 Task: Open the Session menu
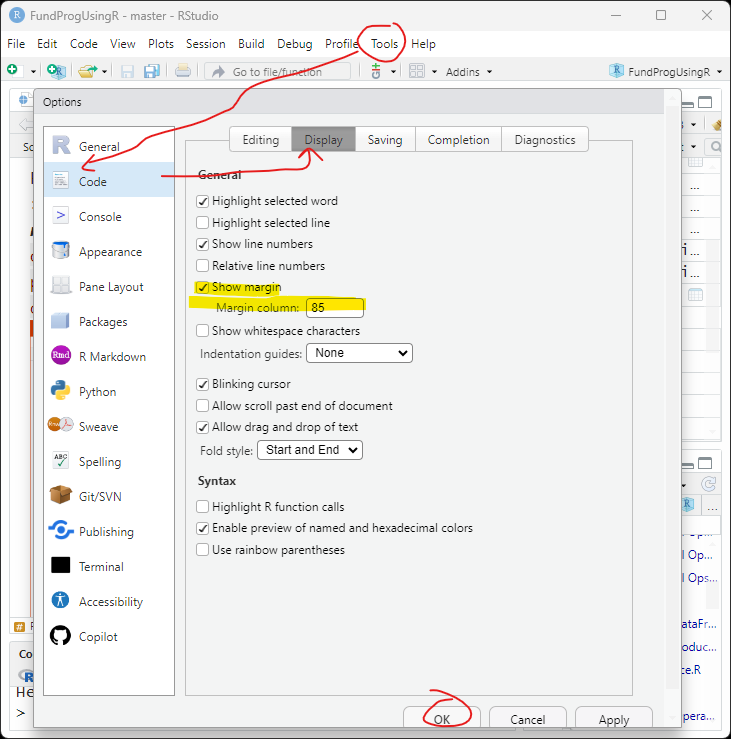pos(205,44)
